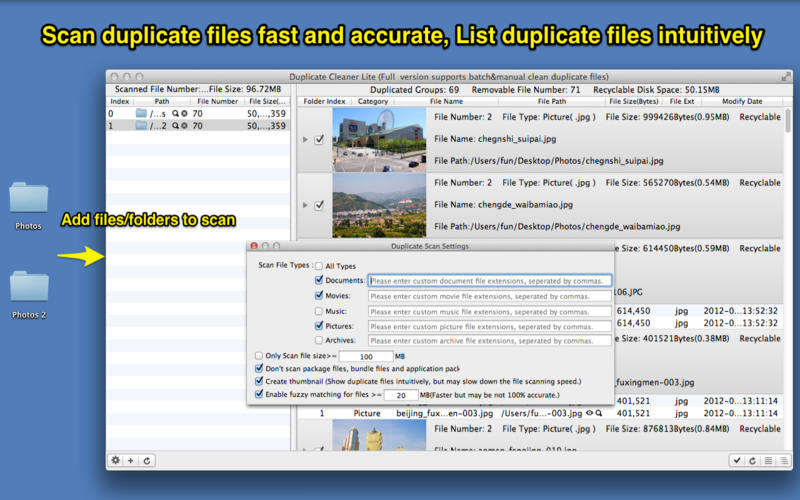The height and width of the screenshot is (500, 800).
Task: Click the File Ext column header
Action: pos(682,102)
